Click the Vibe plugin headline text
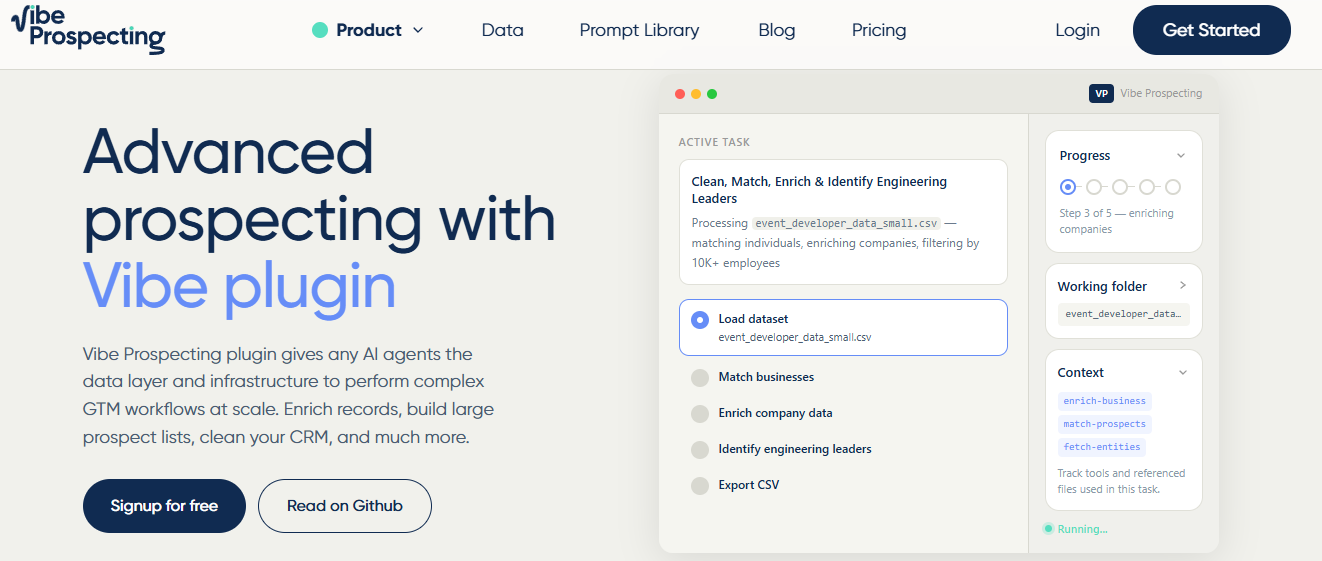 coord(240,284)
